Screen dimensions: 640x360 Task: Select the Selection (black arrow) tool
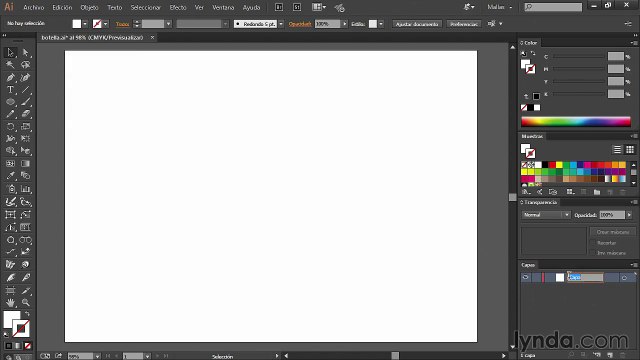[x=10, y=52]
